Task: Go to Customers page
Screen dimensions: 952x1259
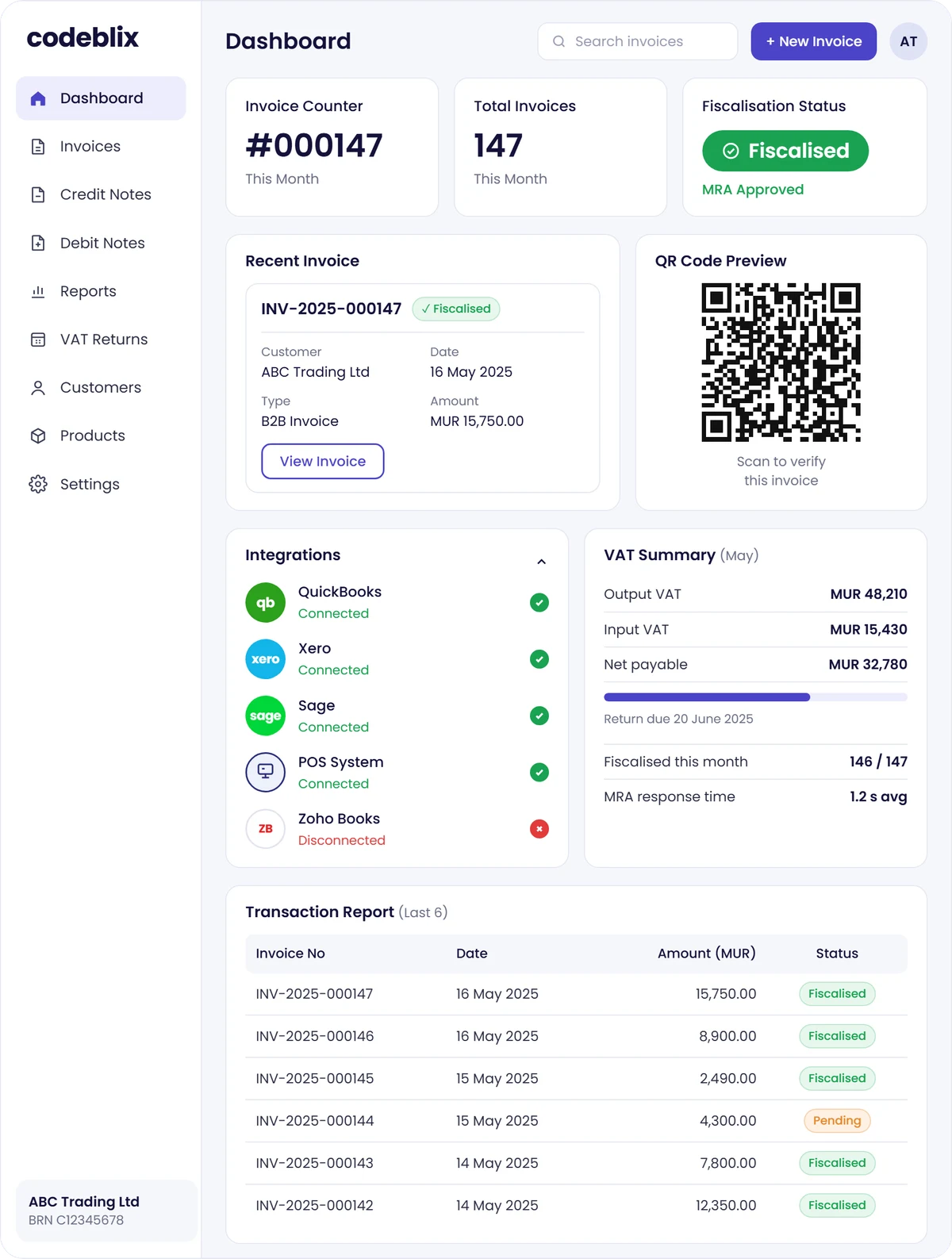Action: click(101, 388)
